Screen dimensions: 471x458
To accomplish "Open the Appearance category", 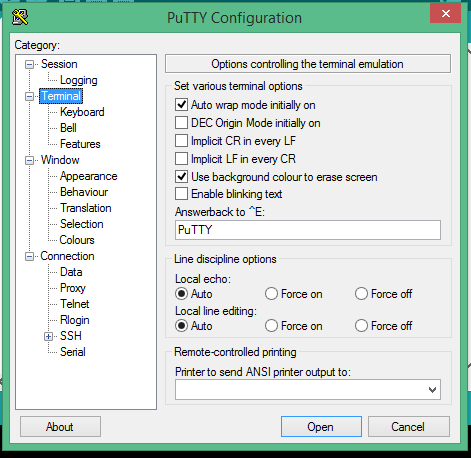I will tap(89, 176).
